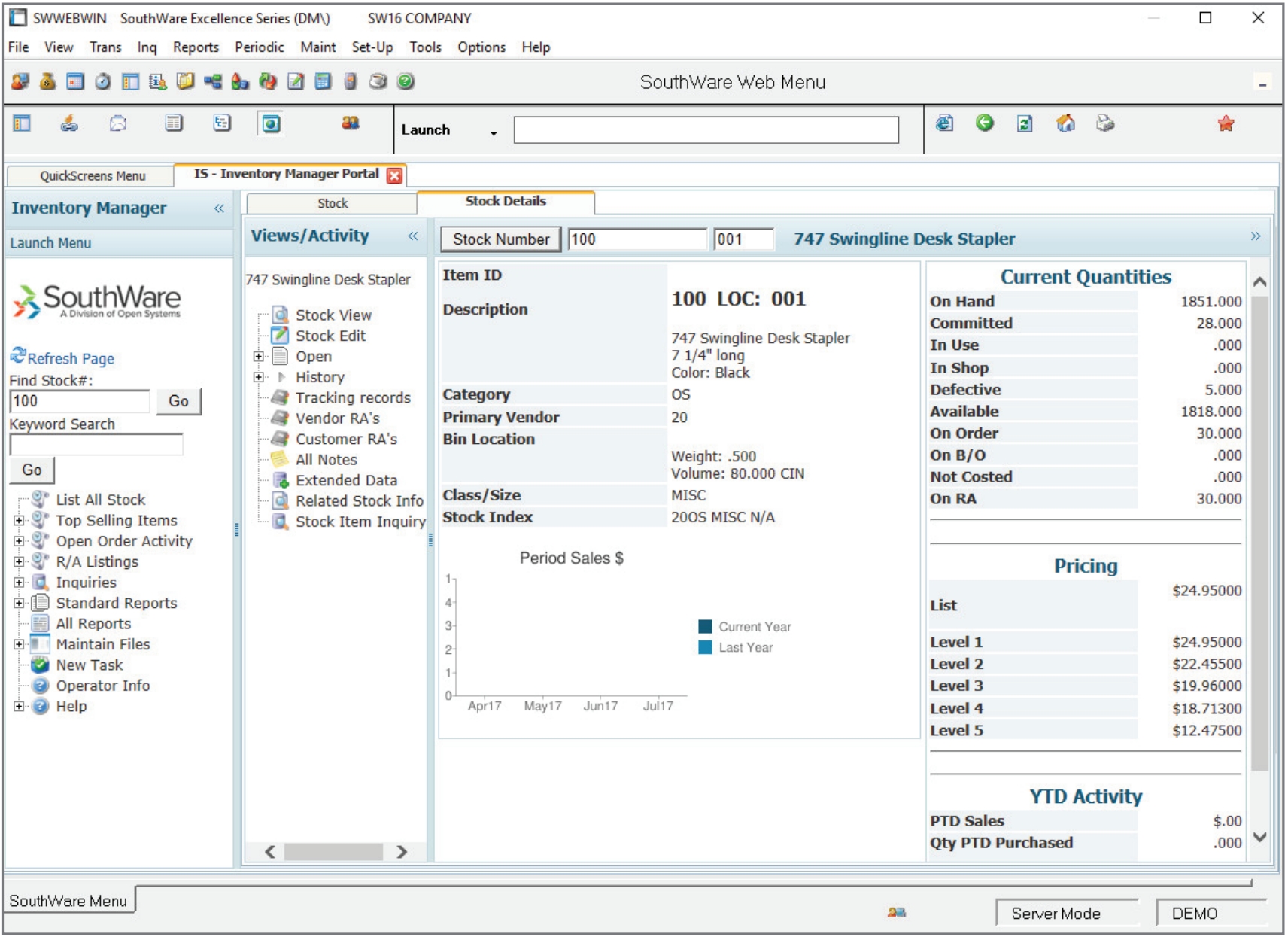Open Tracking records for the stapler item
The height and width of the screenshot is (940, 1288).
[x=354, y=397]
